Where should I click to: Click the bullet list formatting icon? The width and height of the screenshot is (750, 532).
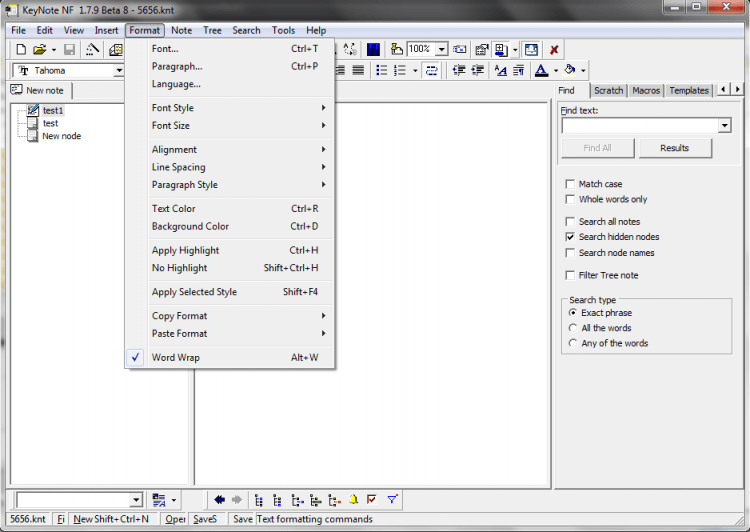pos(381,71)
